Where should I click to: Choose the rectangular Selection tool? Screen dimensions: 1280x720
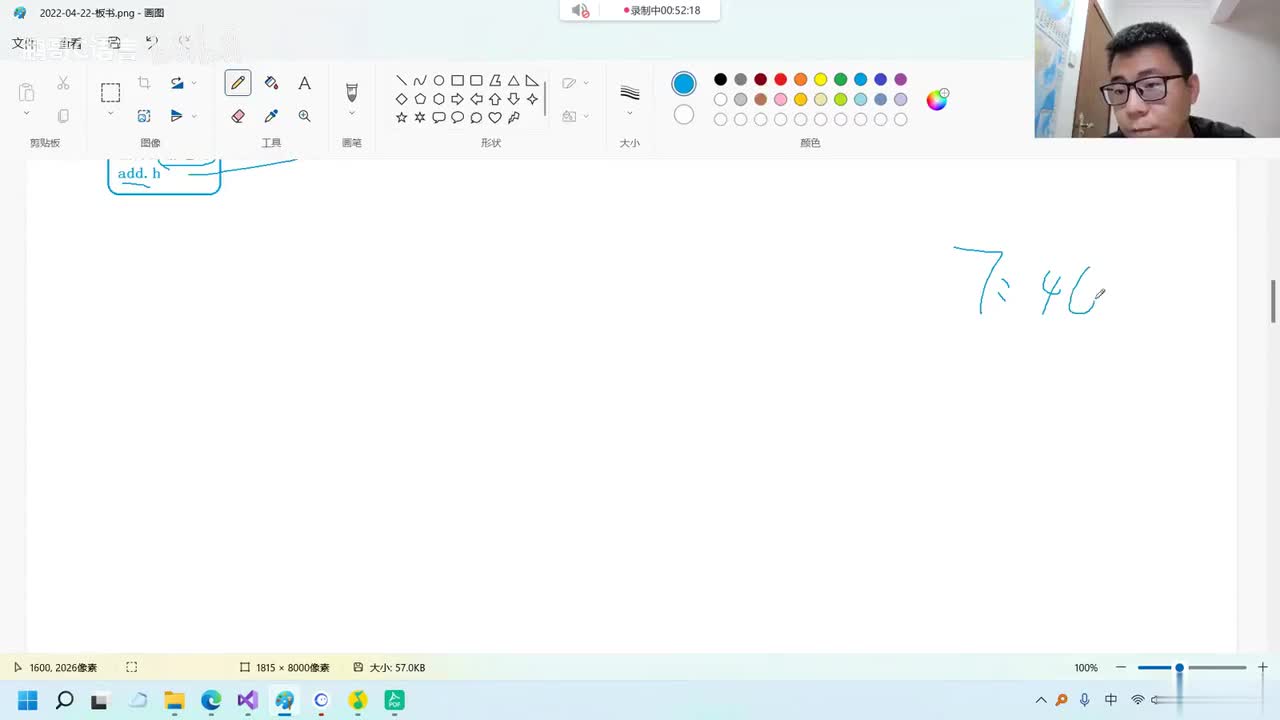(x=110, y=92)
